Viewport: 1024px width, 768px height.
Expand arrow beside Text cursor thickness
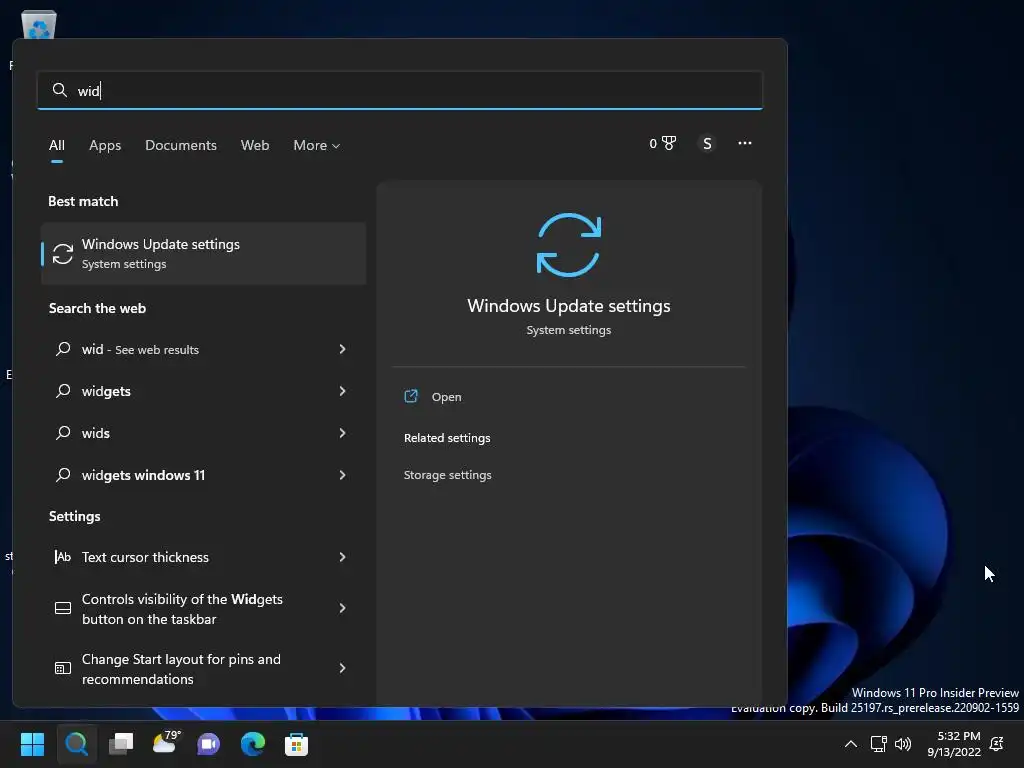click(x=342, y=557)
